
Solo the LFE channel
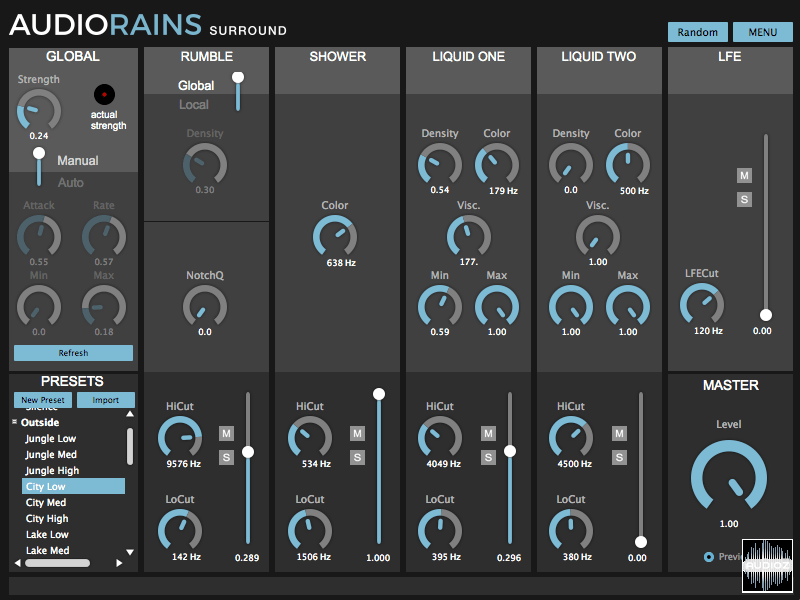pyautogui.click(x=744, y=199)
